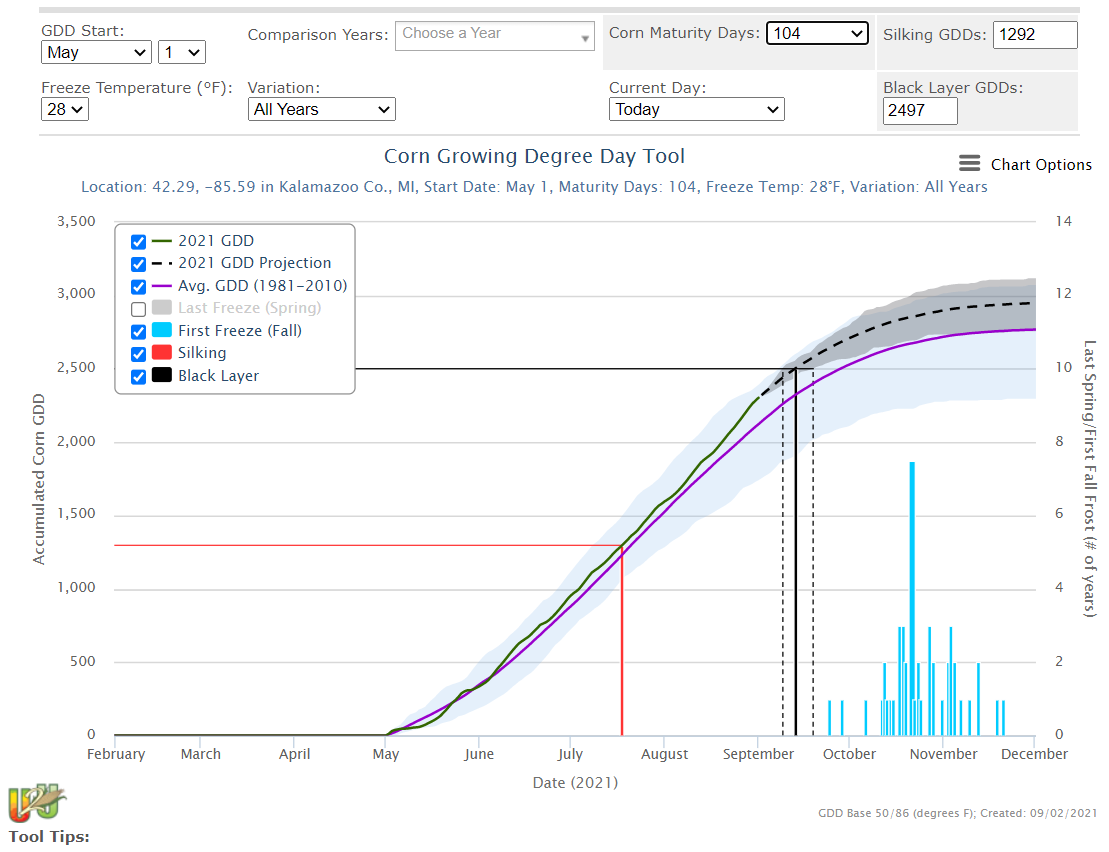The width and height of the screenshot is (1109, 852).
Task: Uncheck the Black Layer legend entry
Action: 137,375
